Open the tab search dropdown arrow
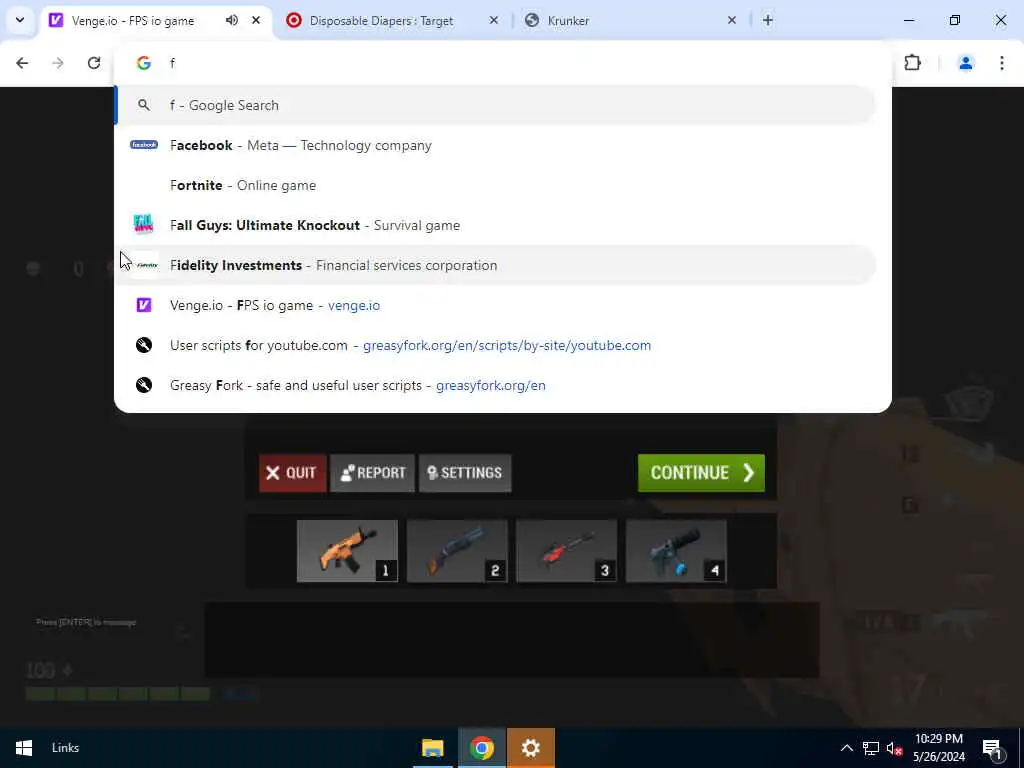 20,20
